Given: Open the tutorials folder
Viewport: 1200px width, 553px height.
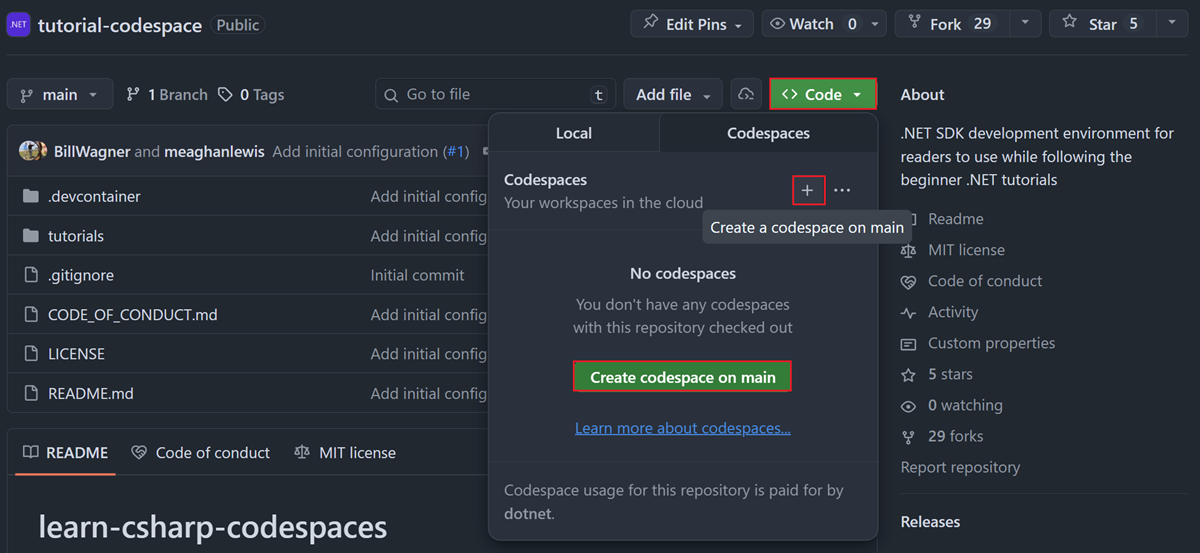Looking at the screenshot, I should pos(76,236).
